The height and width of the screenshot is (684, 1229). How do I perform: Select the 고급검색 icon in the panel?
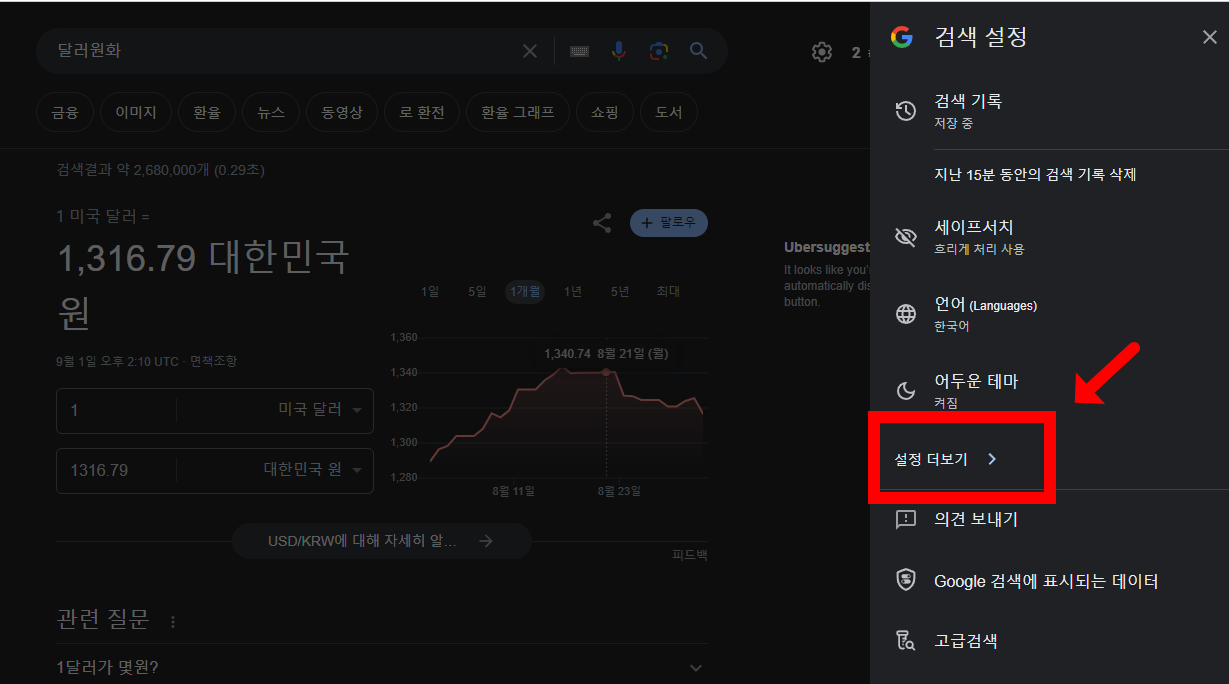click(905, 640)
